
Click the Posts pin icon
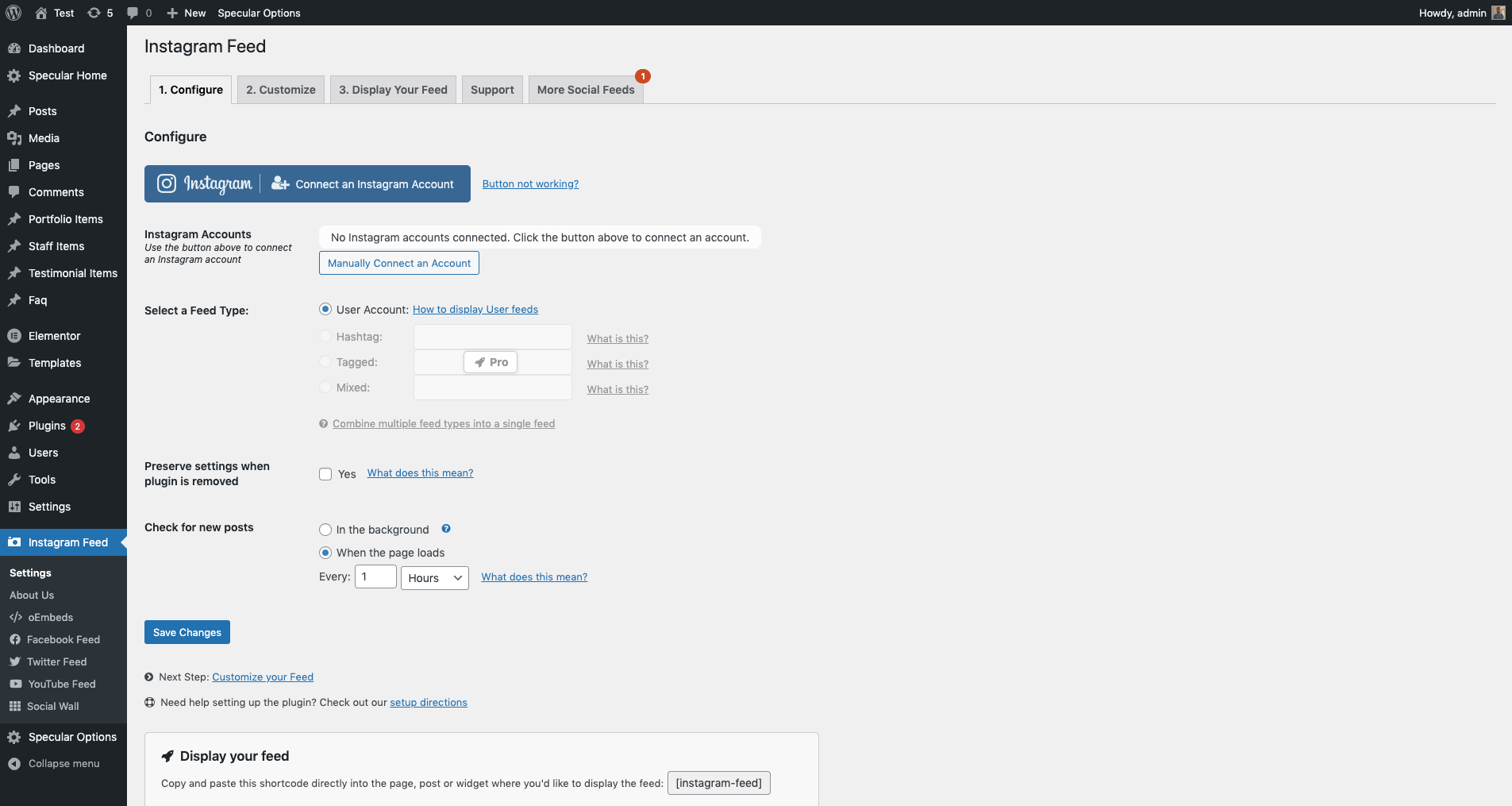(x=14, y=111)
